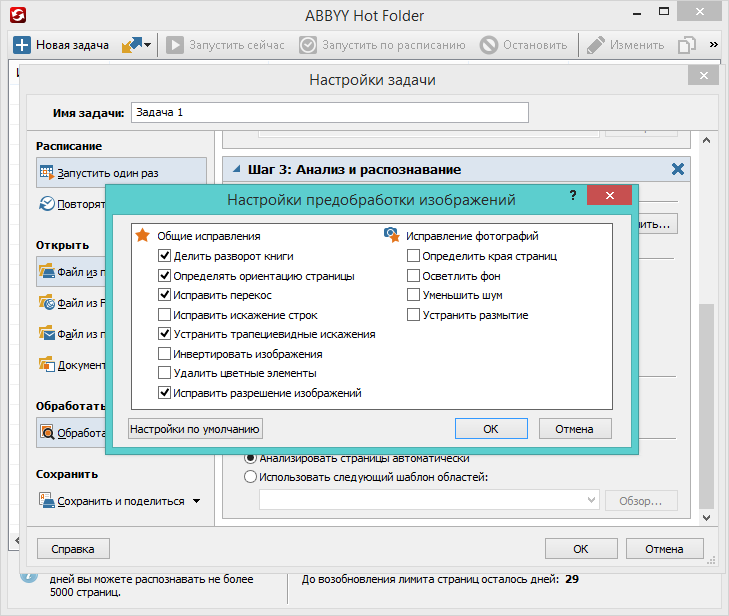
Task: Click the info icon in status bar
Action: click(29, 577)
